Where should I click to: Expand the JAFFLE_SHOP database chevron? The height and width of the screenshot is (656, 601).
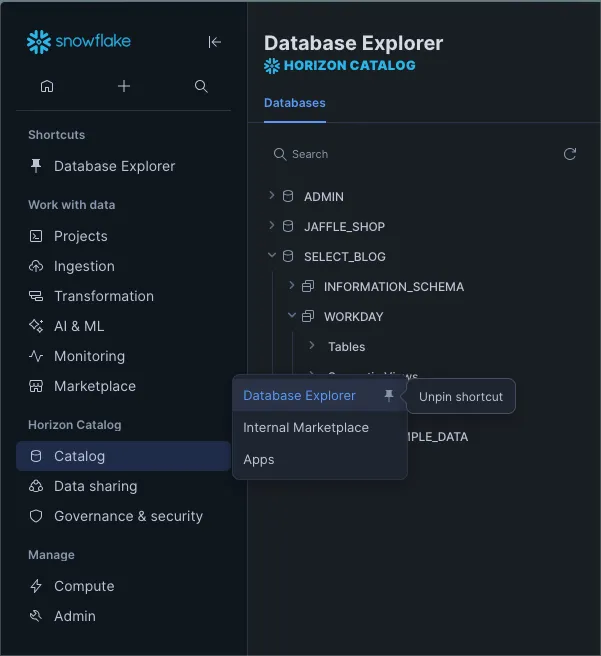pyautogui.click(x=271, y=226)
